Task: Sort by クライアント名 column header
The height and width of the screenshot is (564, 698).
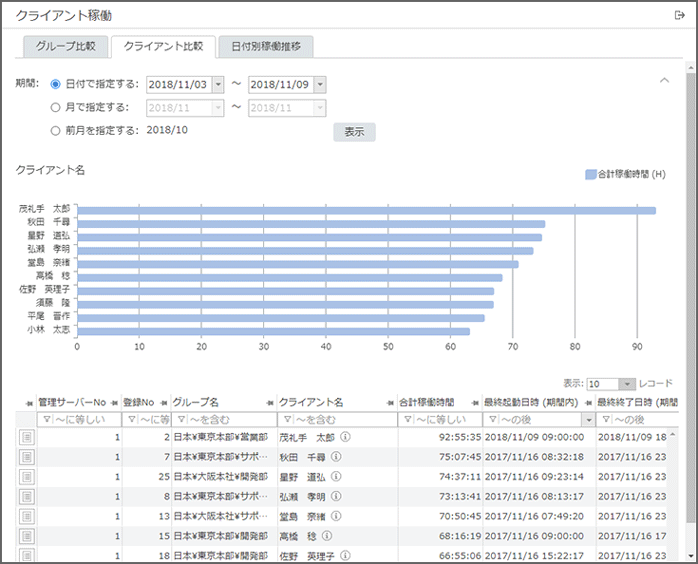Action: point(311,403)
